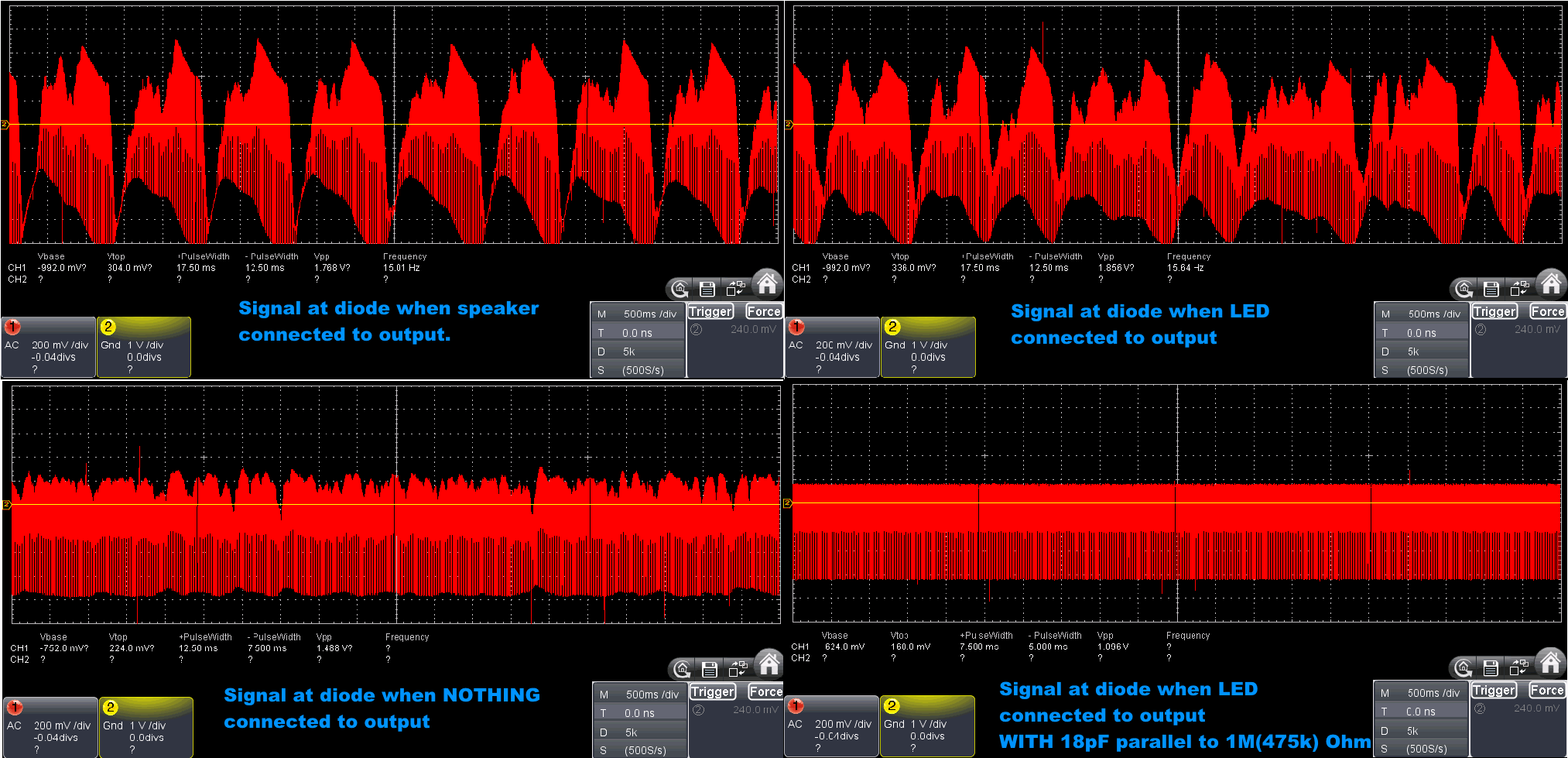Save the waveform via floppy icon, top-right LED panel

click(x=1491, y=289)
